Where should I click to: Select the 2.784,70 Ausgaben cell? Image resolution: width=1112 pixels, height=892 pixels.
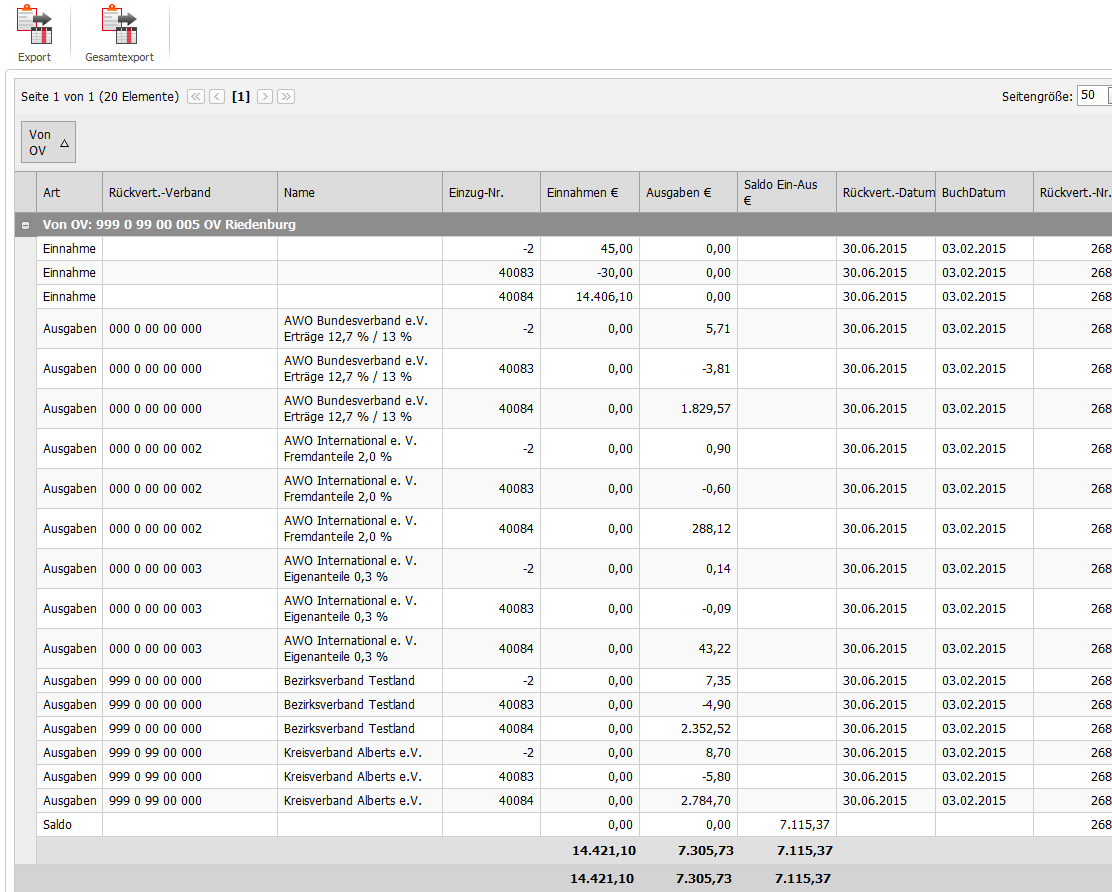click(x=689, y=801)
